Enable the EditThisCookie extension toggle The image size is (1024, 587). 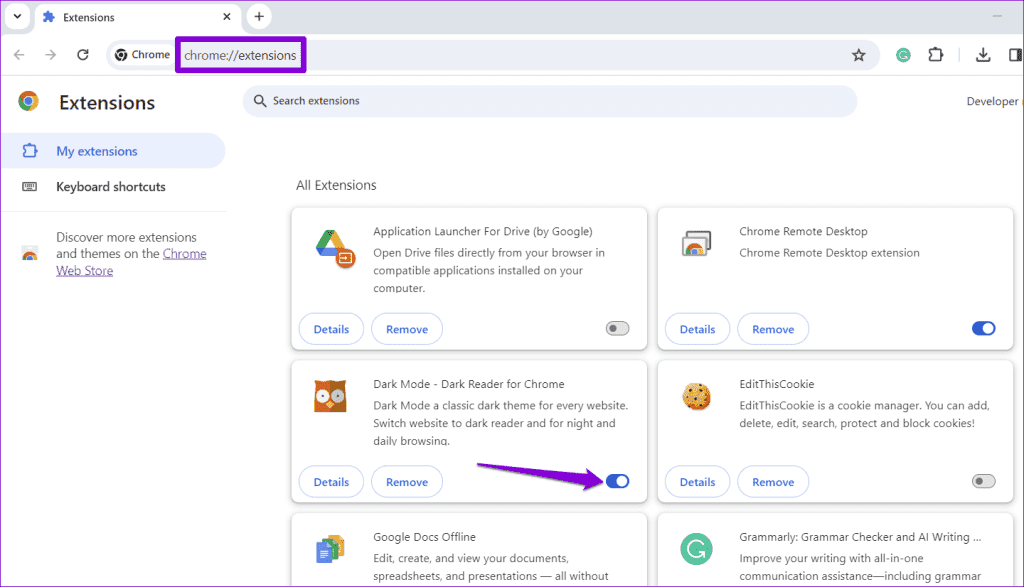(x=983, y=482)
